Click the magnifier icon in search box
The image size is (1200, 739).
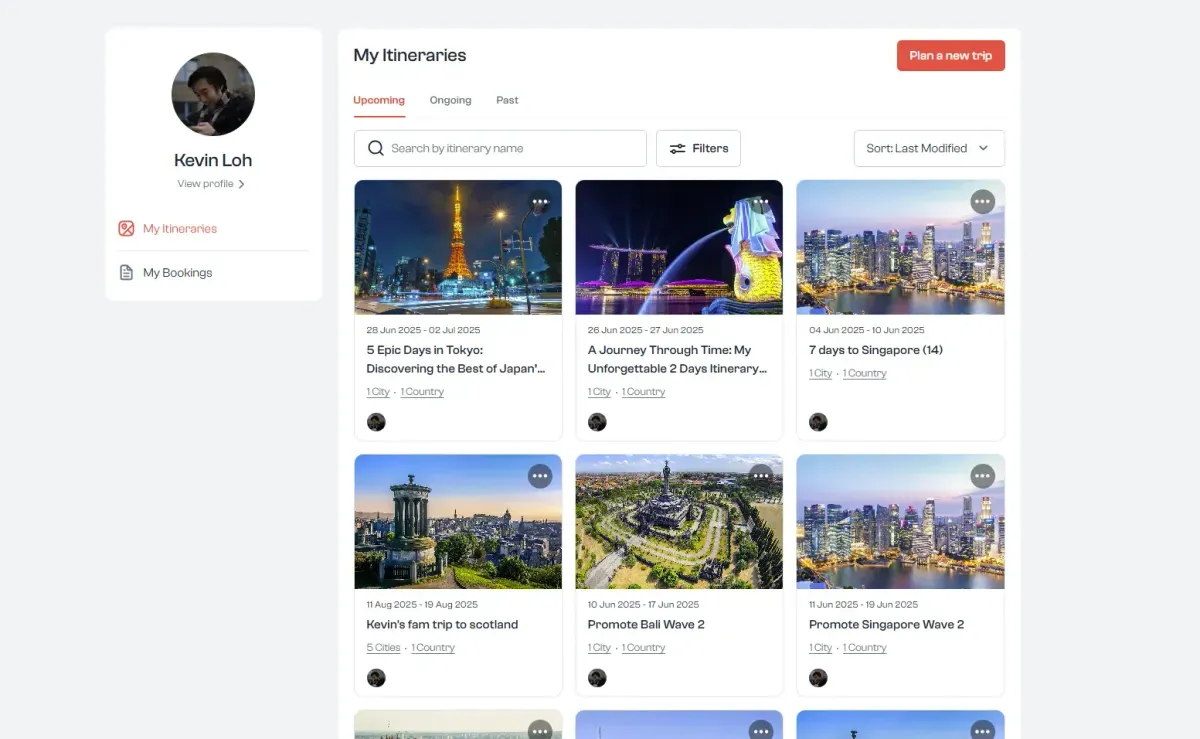(376, 148)
